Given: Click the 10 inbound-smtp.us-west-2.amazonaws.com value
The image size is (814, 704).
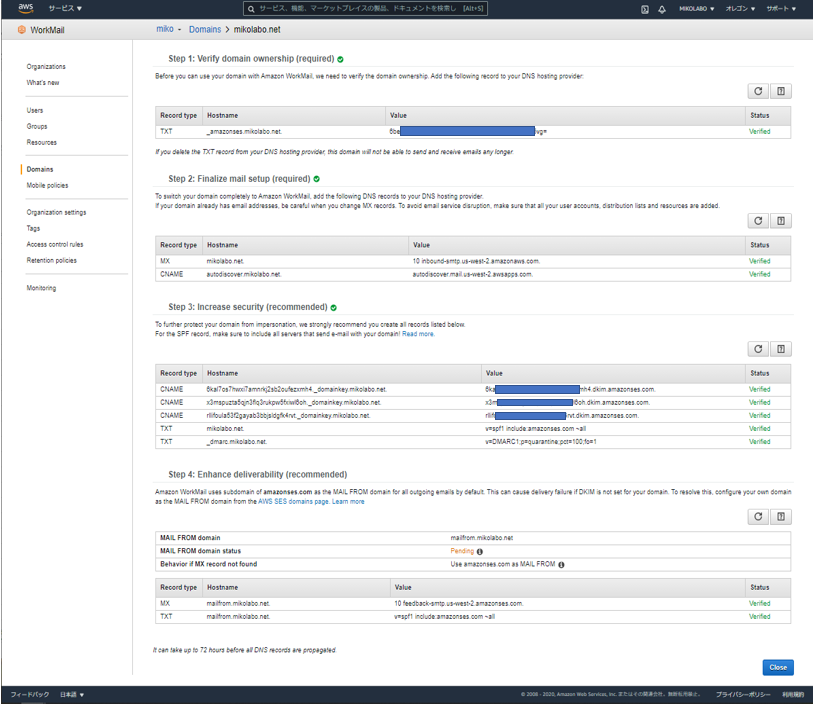Looking at the screenshot, I should (476, 261).
